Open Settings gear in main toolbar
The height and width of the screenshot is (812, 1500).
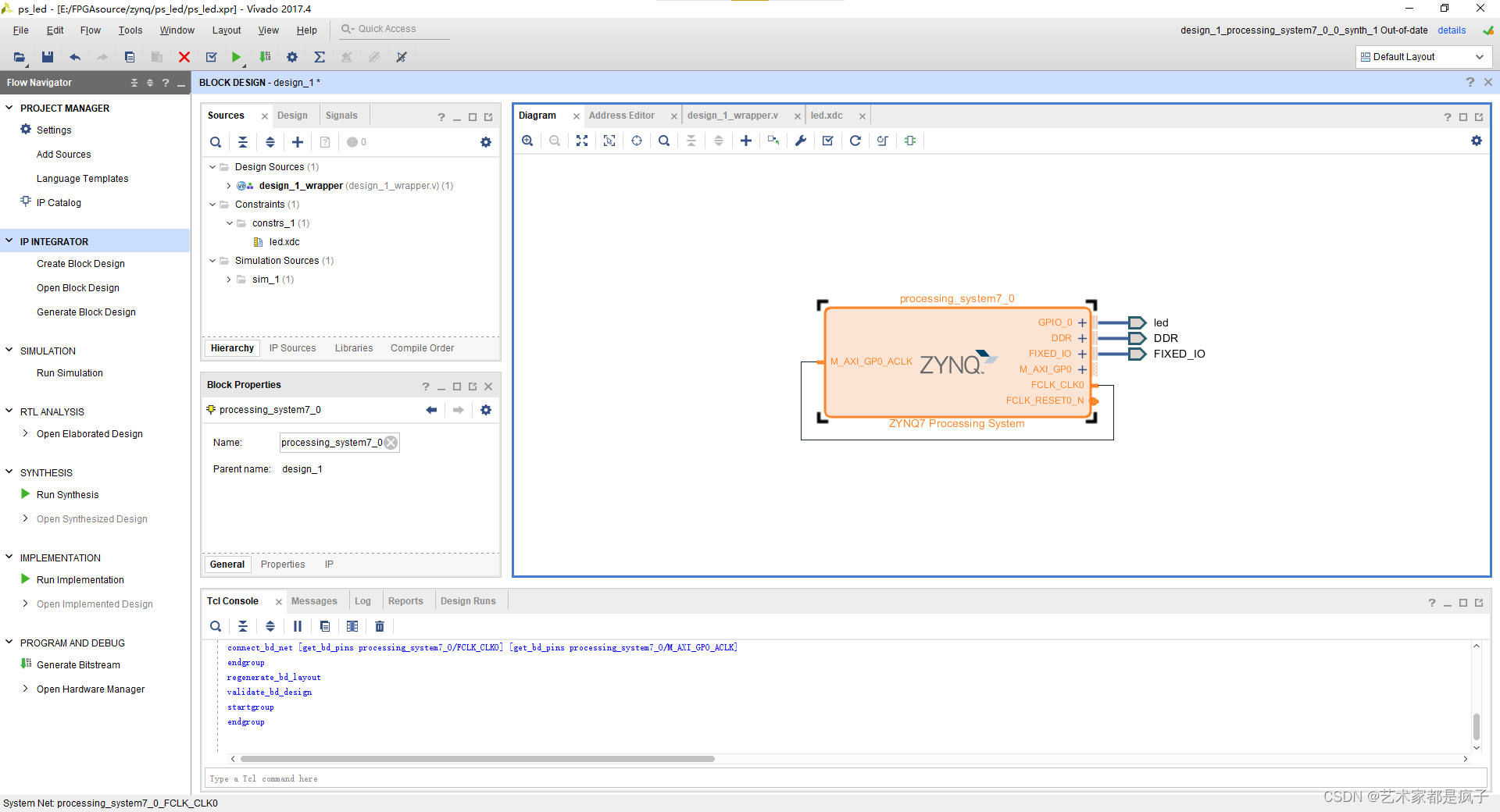(x=292, y=57)
